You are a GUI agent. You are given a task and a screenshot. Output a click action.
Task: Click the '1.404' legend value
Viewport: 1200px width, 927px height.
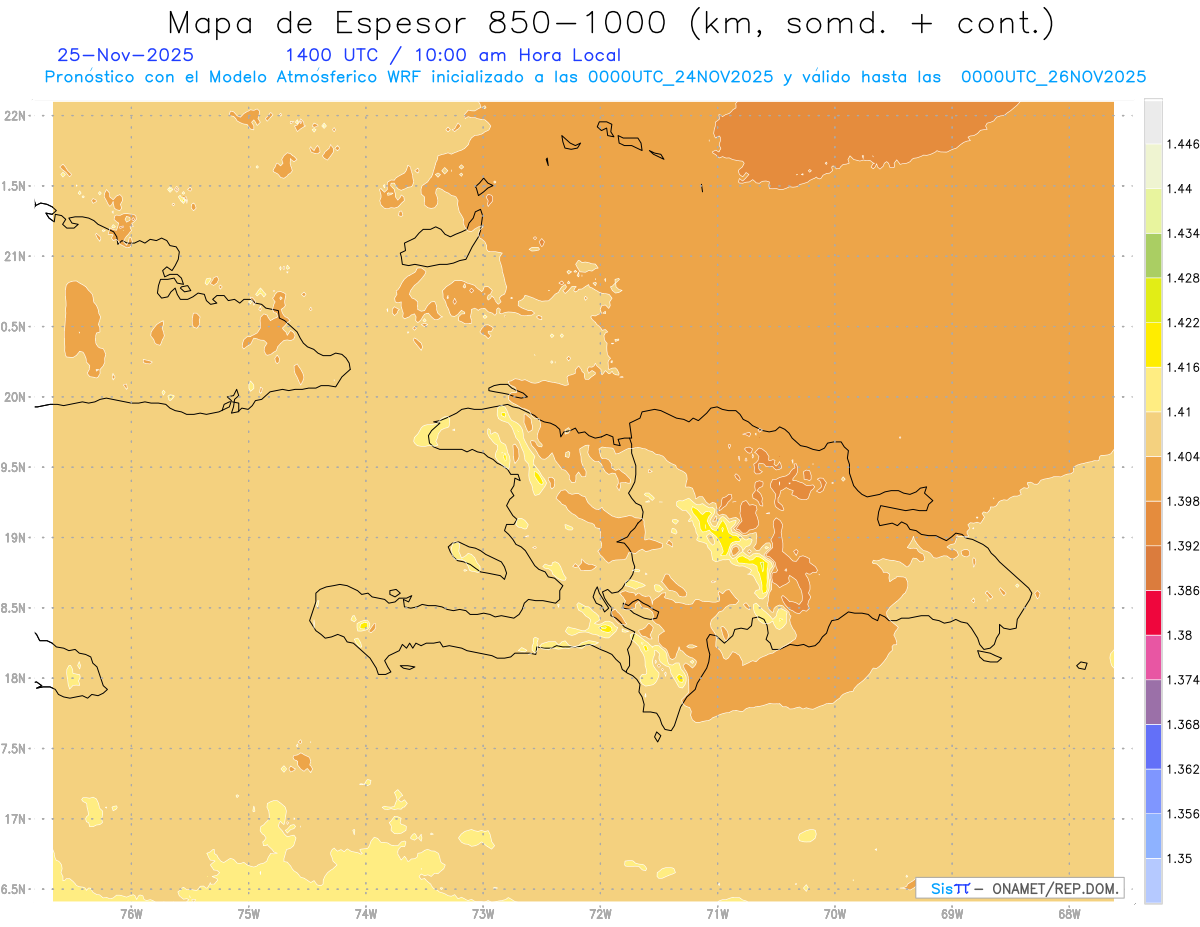tap(1183, 456)
